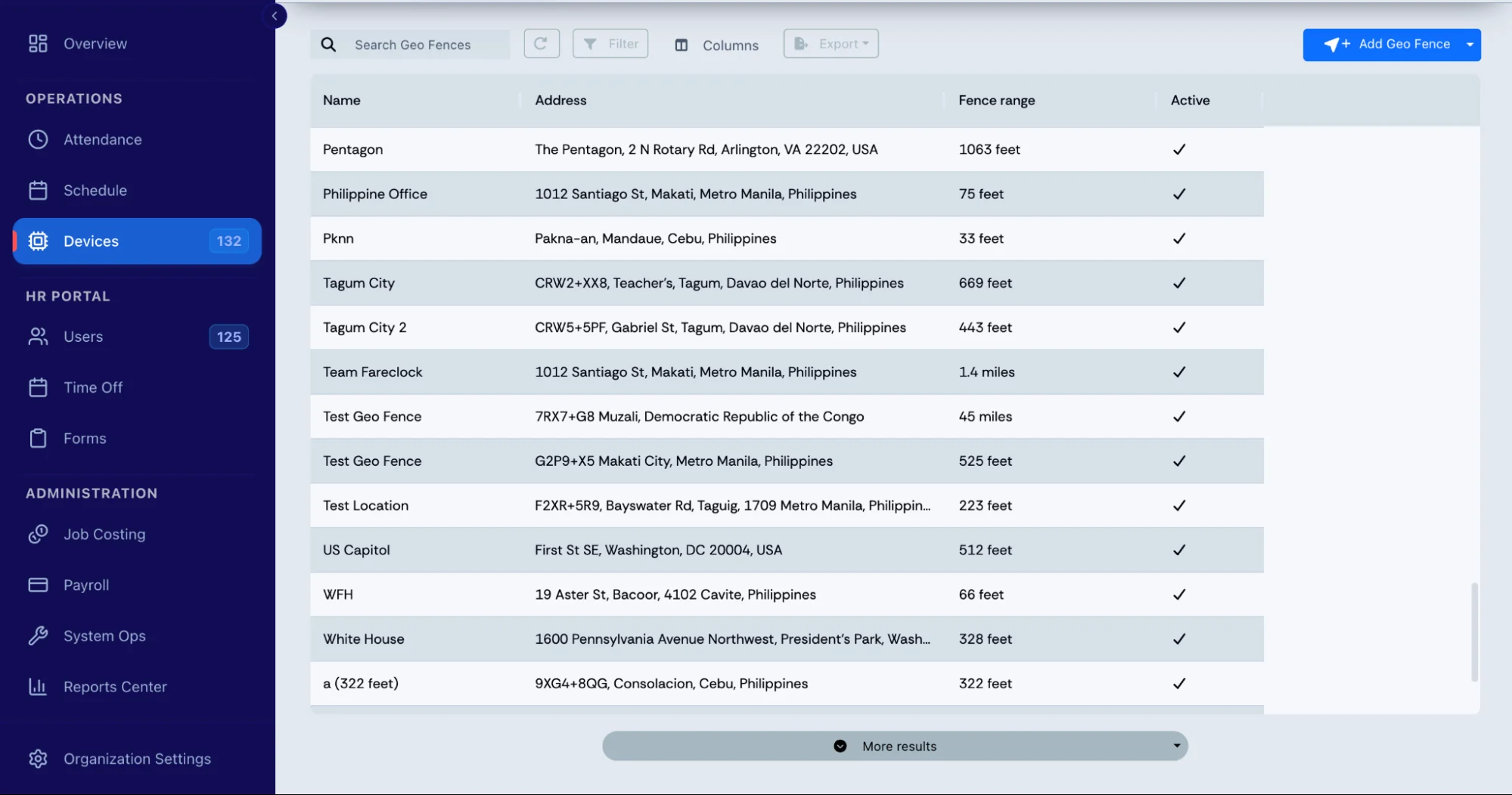Click the Attendance clock icon
Screen dimensions: 1512x795
pos(38,140)
